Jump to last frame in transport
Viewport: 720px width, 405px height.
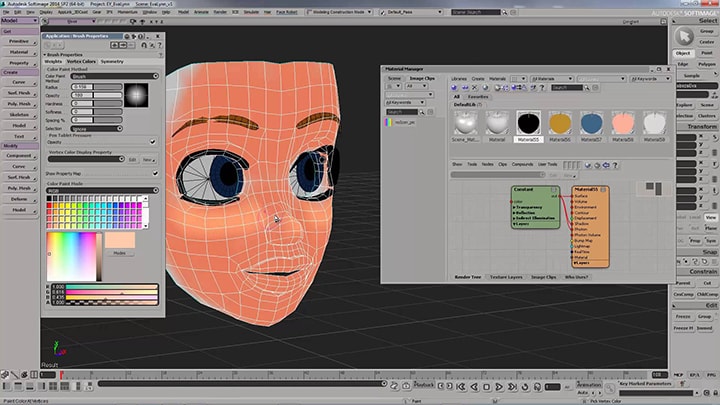coord(512,387)
